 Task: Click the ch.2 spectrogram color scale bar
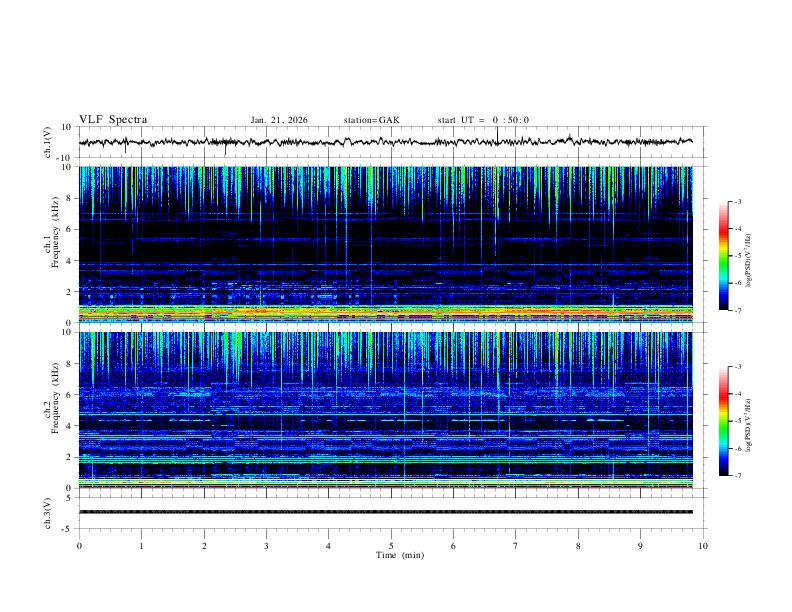point(724,421)
